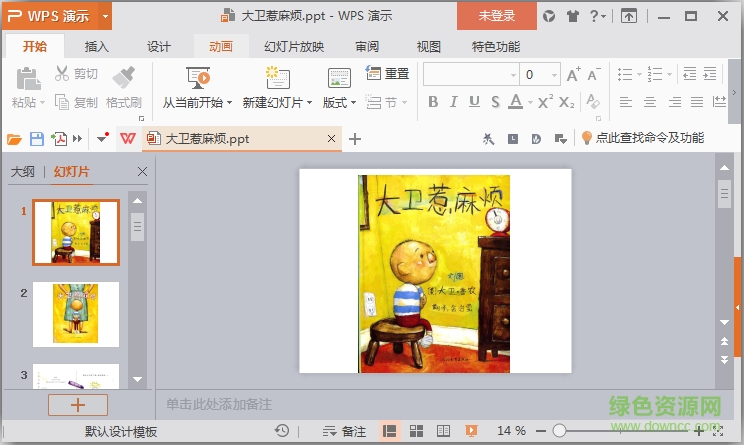Select slide 2 thumbnail in panel
This screenshot has height=445, width=744.
(75, 314)
